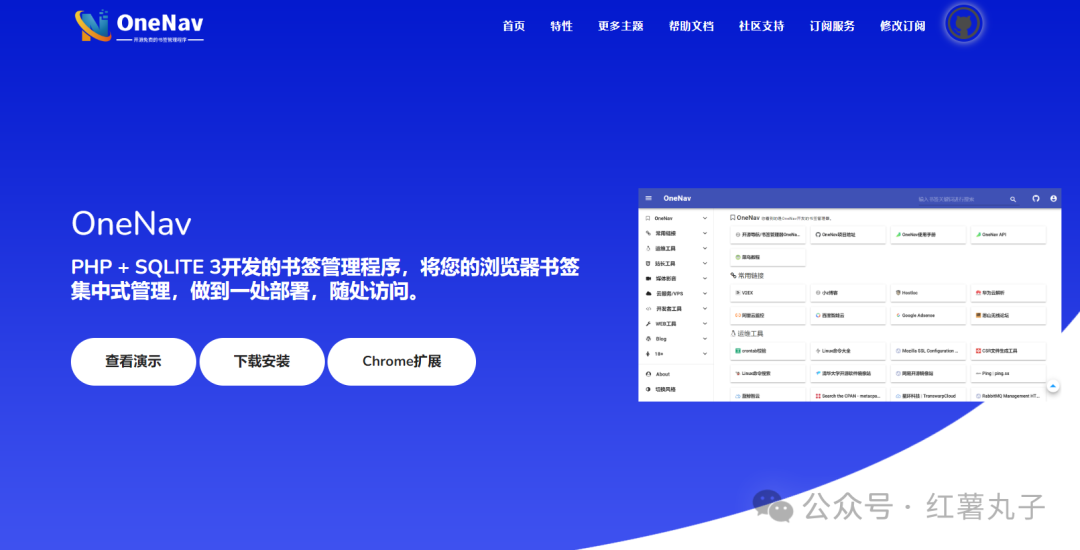Expand the 开发者工具 category chevron
This screenshot has height=550, width=1080.
705,309
